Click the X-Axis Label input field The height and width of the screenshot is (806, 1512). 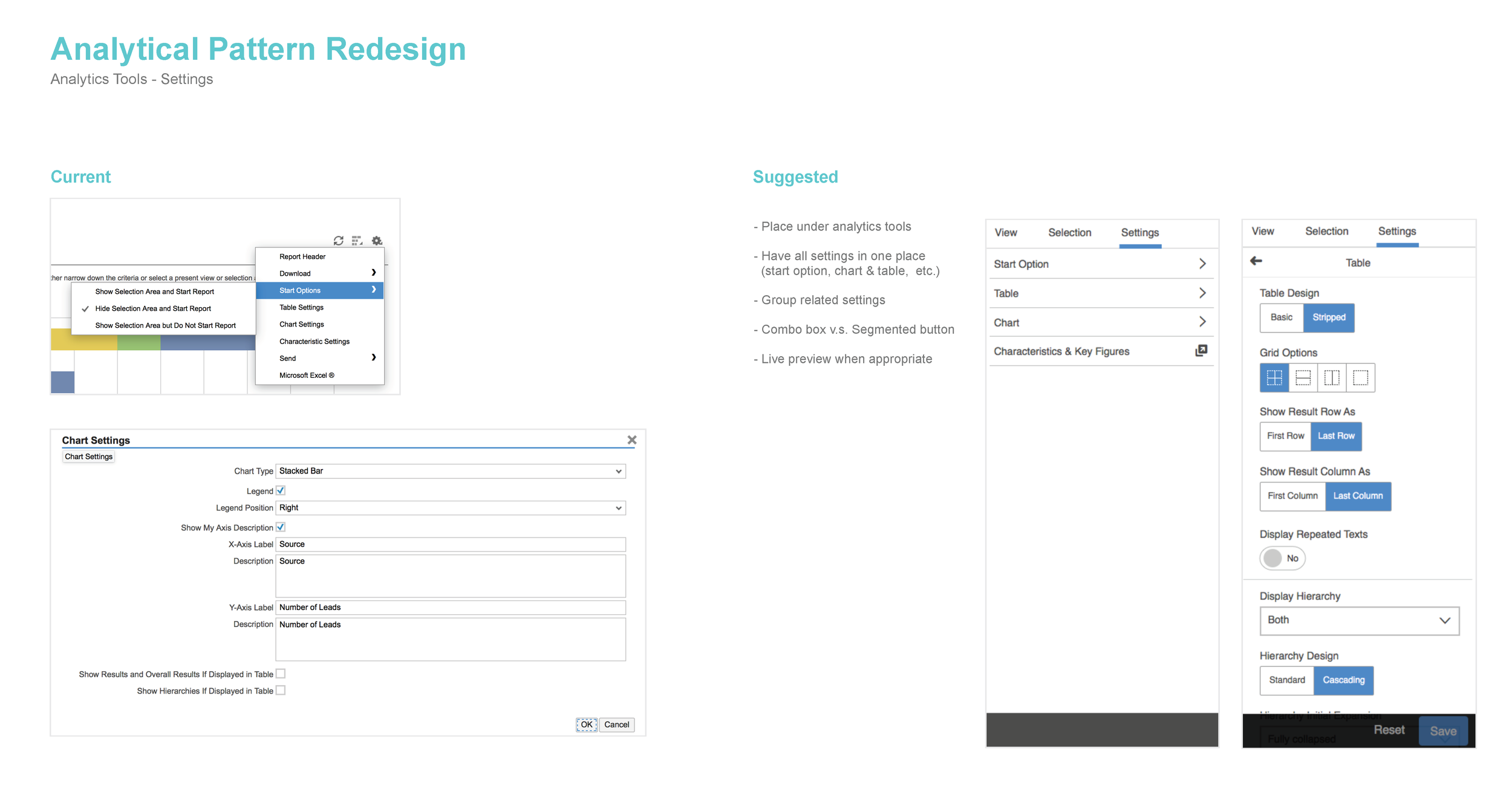pyautogui.click(x=451, y=544)
